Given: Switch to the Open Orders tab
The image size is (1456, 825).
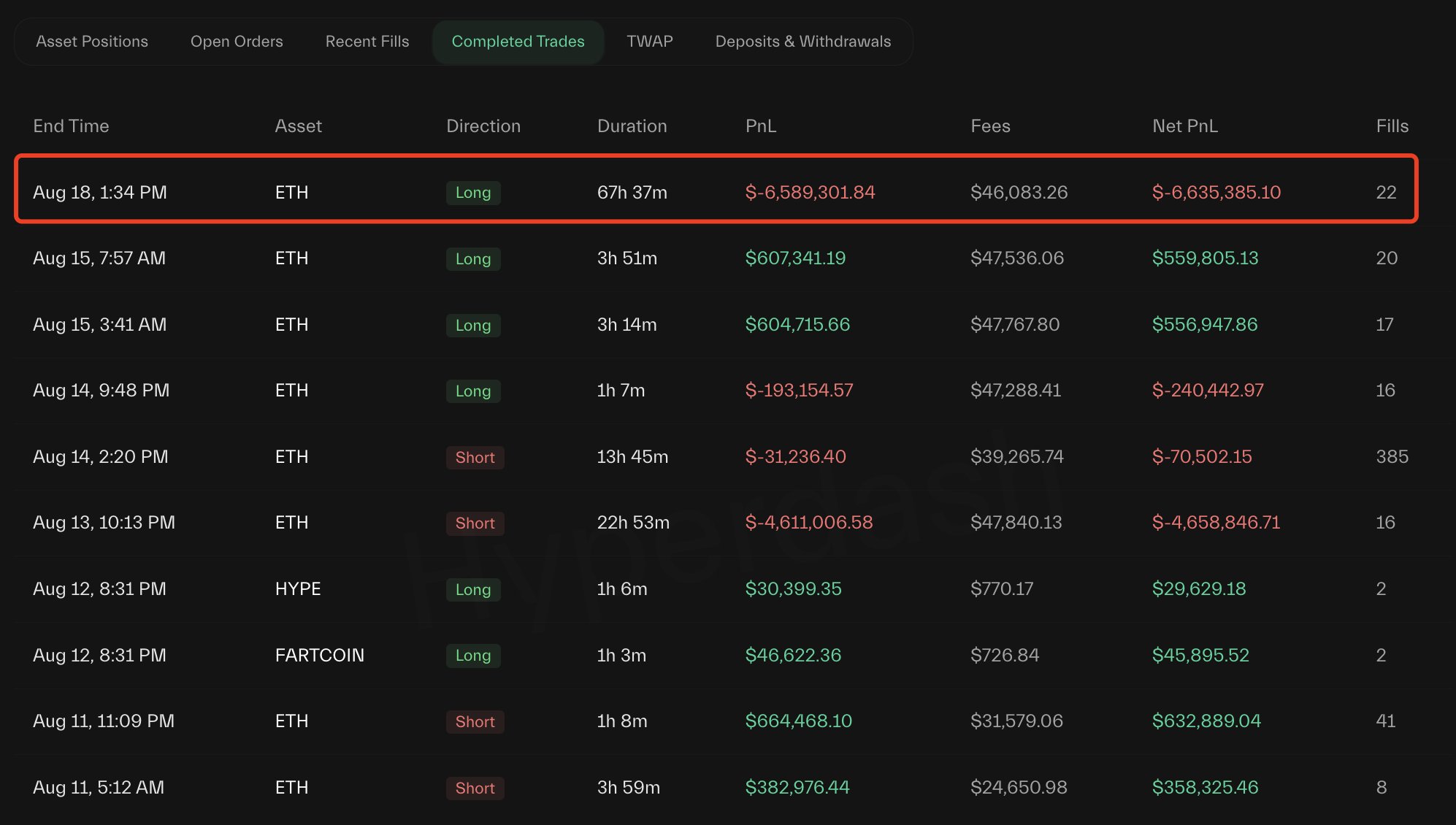Looking at the screenshot, I should coord(237,42).
